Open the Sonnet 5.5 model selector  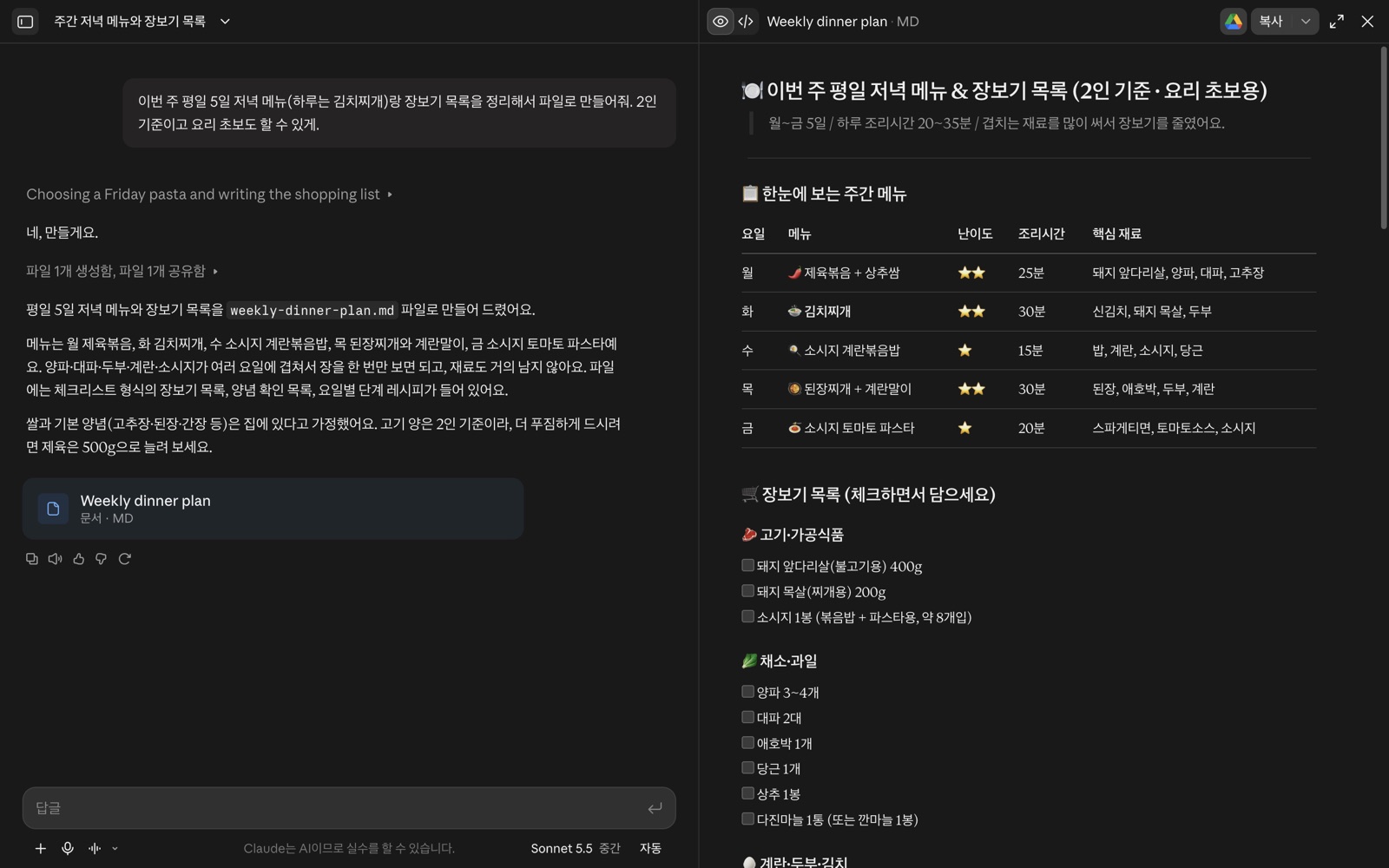[x=576, y=848]
